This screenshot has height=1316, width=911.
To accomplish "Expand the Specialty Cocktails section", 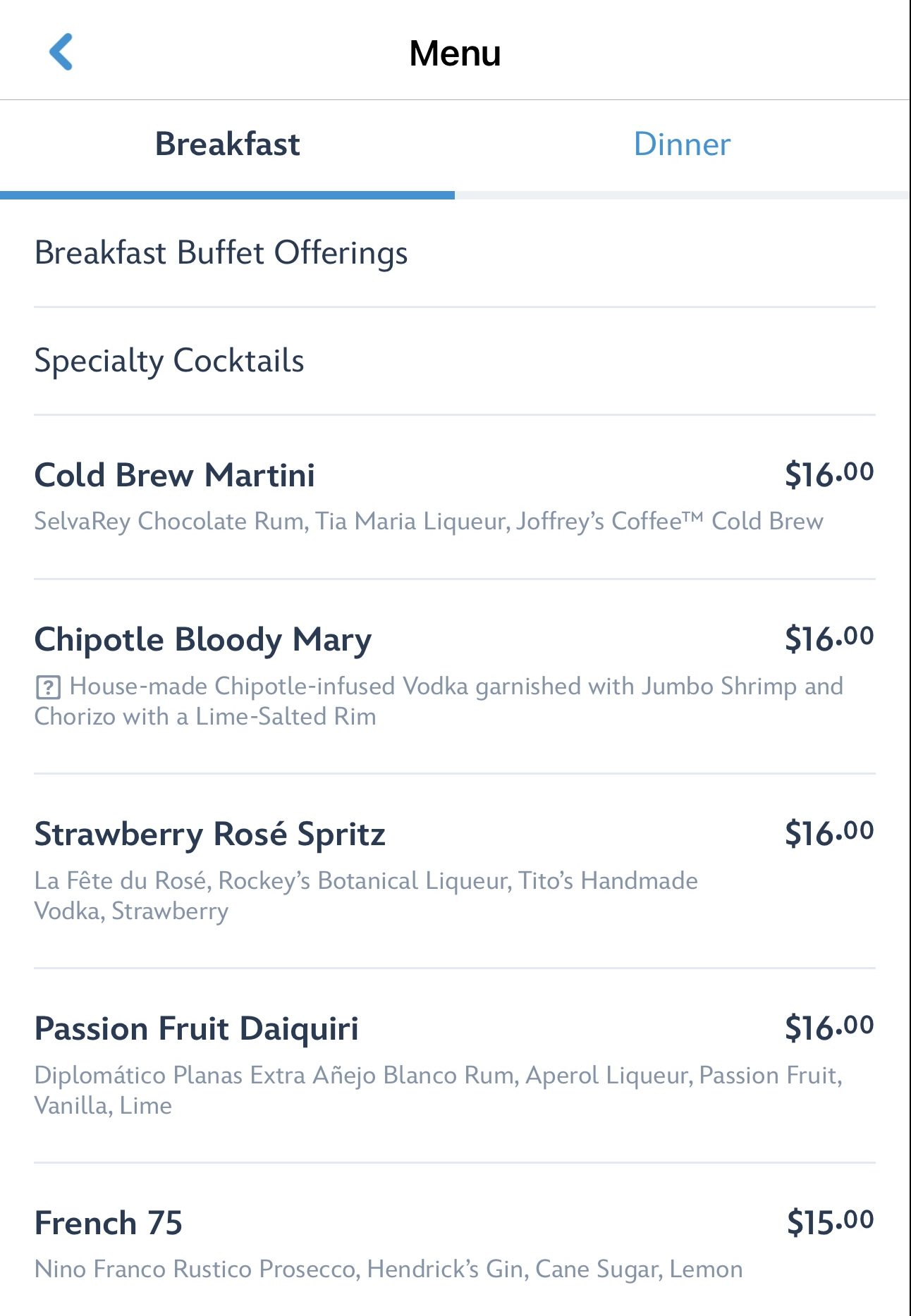I will pyautogui.click(x=169, y=361).
